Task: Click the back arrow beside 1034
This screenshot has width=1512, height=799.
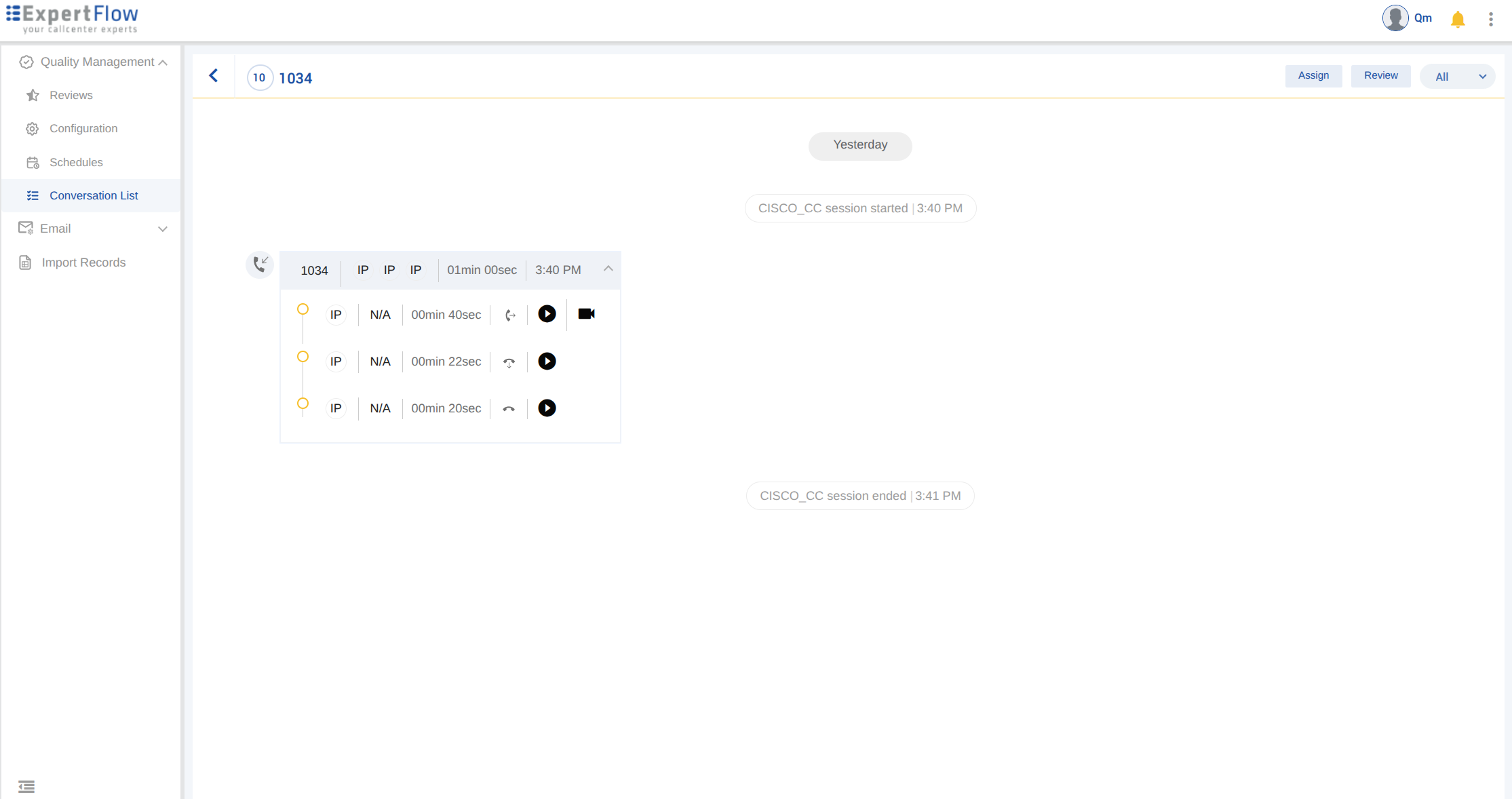Action: click(x=214, y=76)
